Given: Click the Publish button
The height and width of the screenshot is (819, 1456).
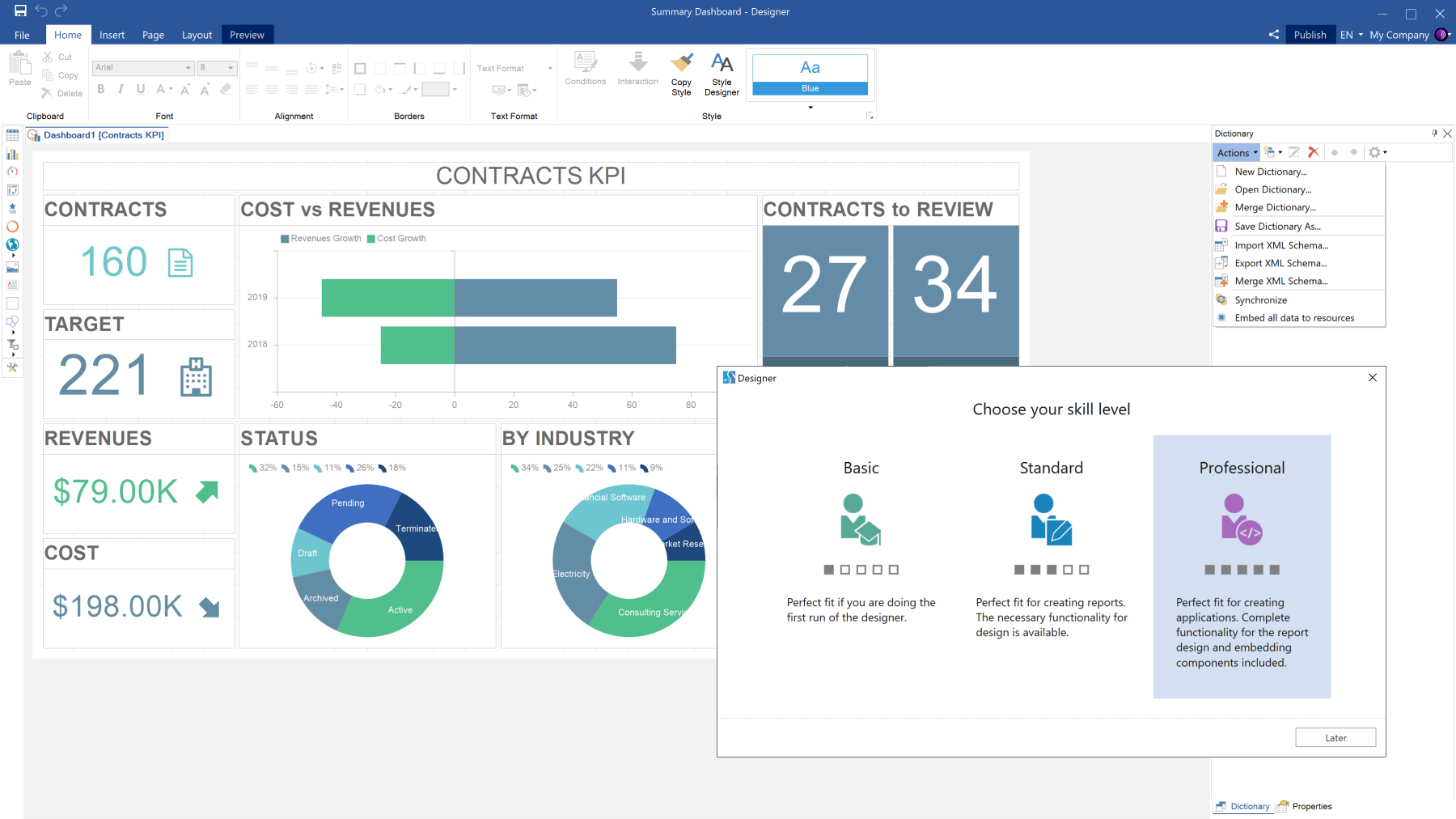Looking at the screenshot, I should pyautogui.click(x=1310, y=35).
